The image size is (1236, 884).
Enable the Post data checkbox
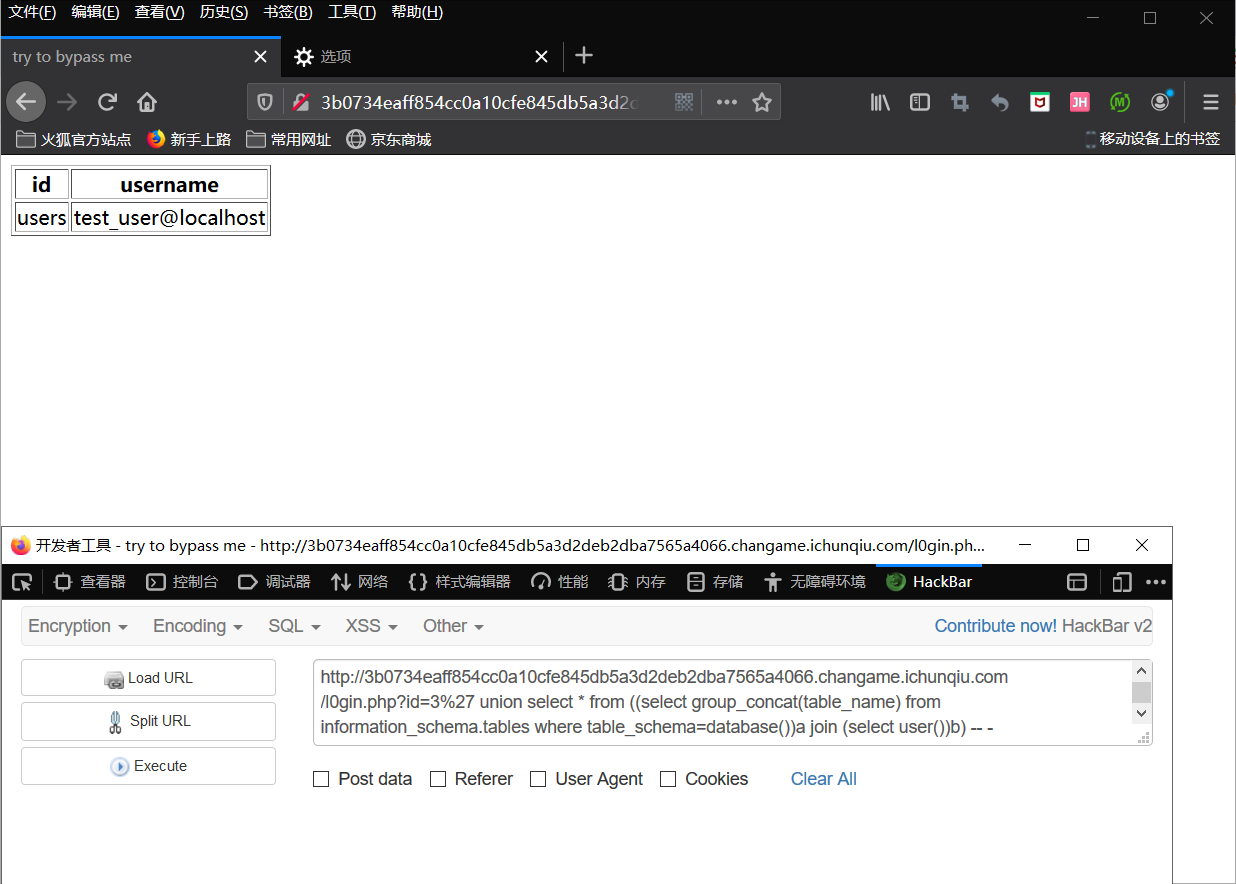pyautogui.click(x=321, y=779)
